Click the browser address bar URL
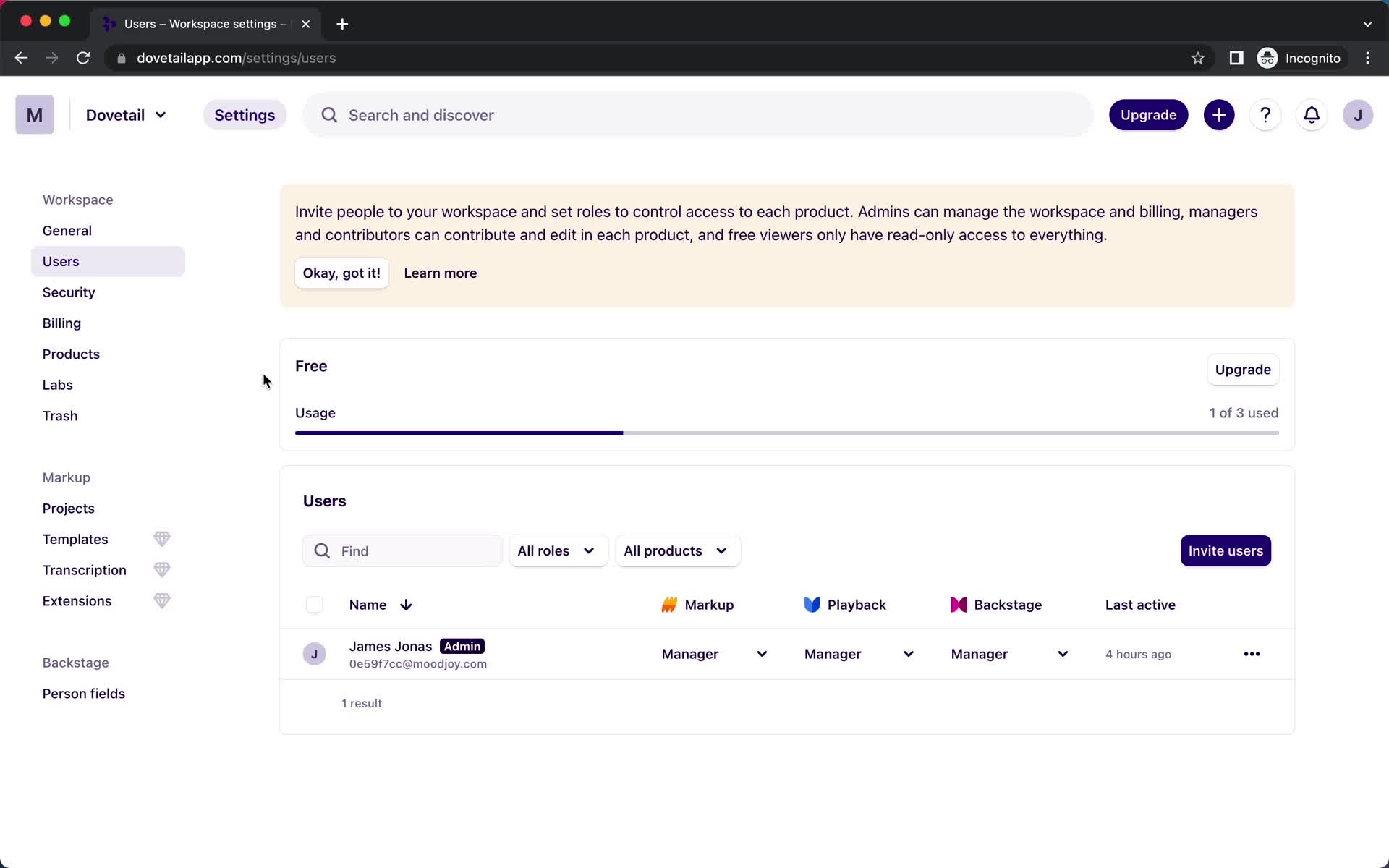This screenshot has width=1389, height=868. (x=236, y=58)
